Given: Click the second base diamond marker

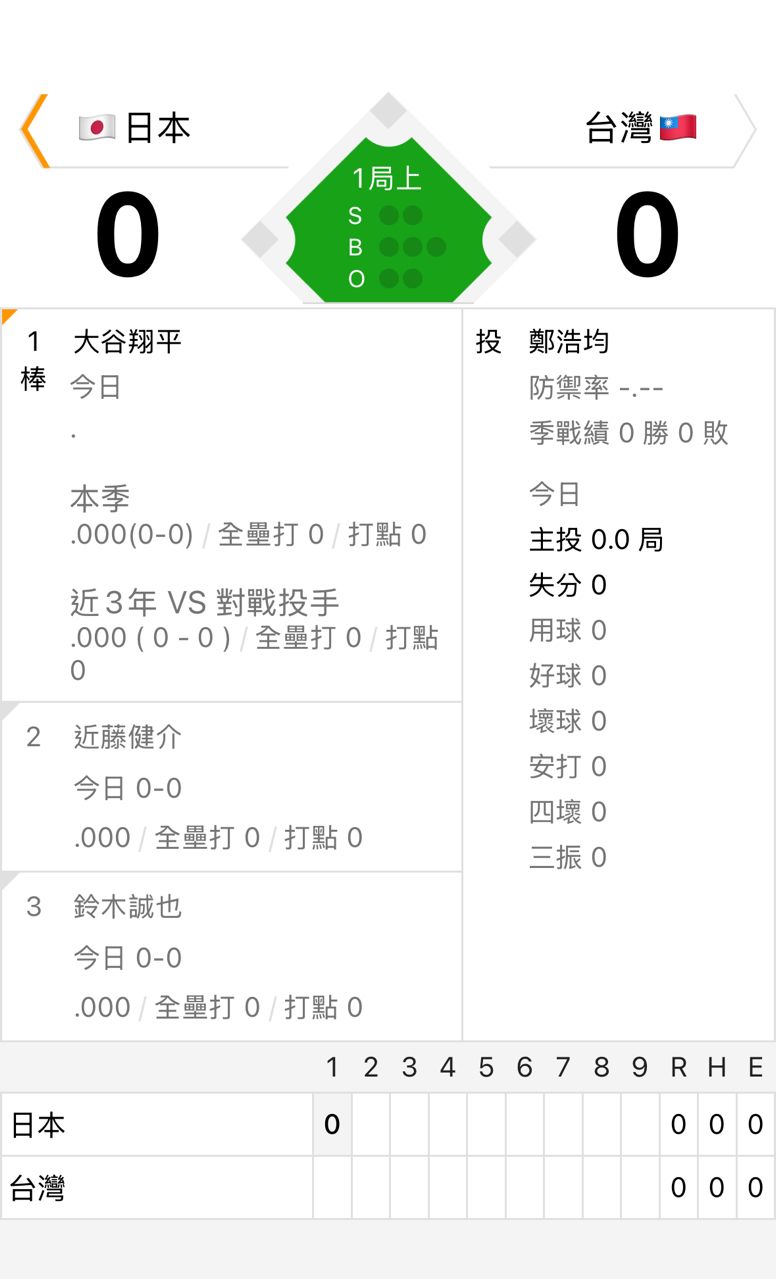Looking at the screenshot, I should (x=388, y=110).
